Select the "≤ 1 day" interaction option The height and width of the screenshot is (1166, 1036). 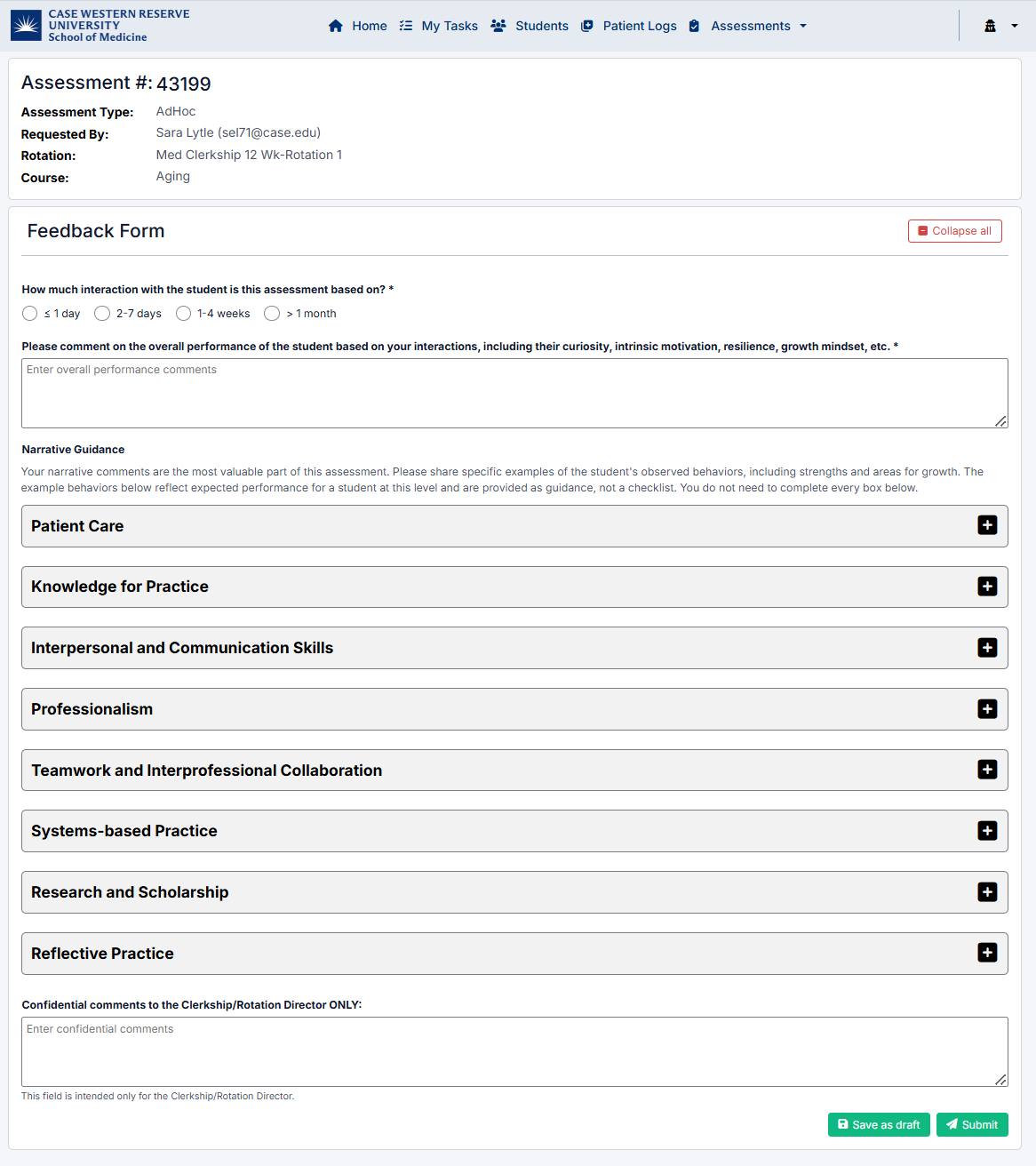point(30,314)
